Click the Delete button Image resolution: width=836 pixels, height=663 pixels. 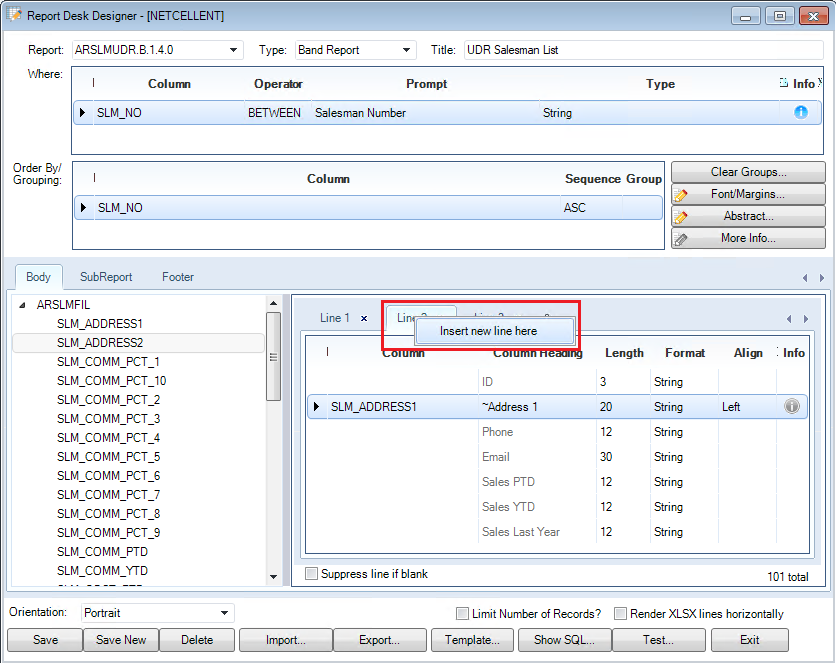click(x=197, y=640)
